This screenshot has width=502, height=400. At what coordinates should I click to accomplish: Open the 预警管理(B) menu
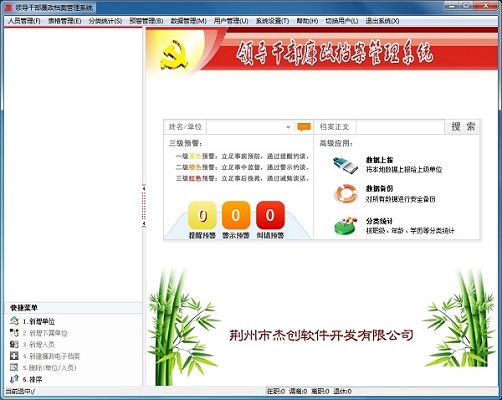click(x=146, y=21)
